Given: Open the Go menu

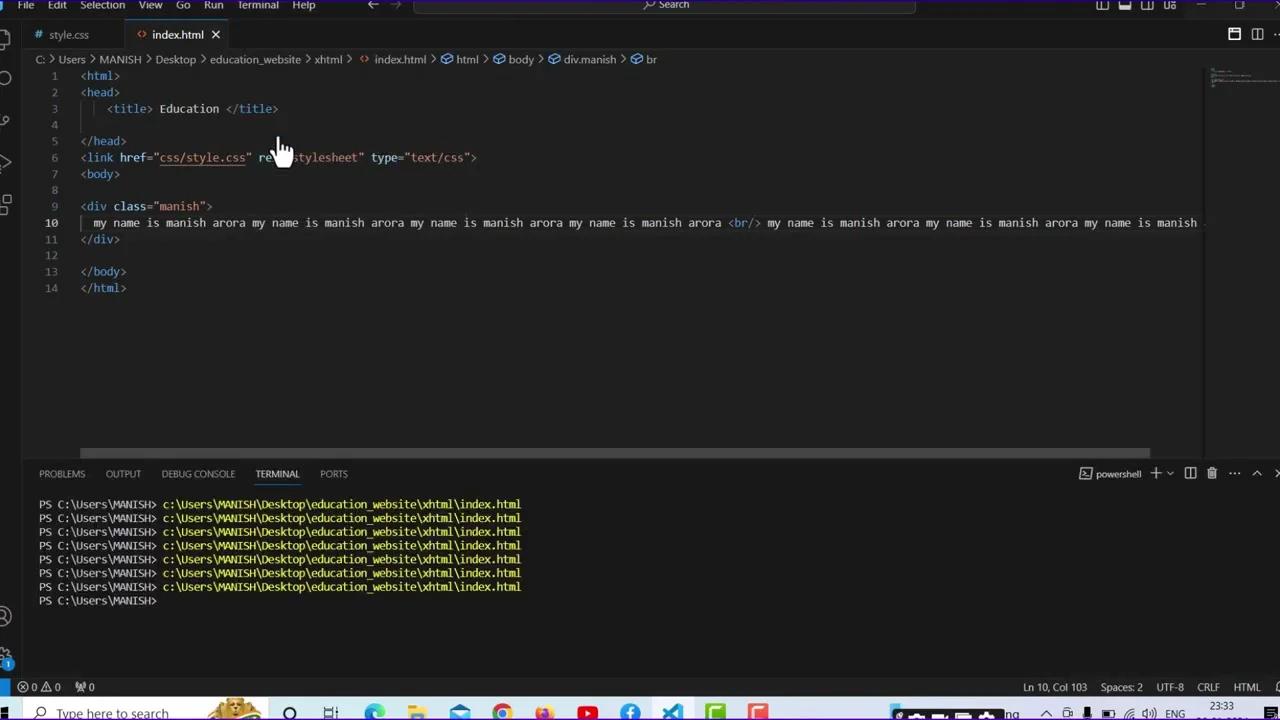Looking at the screenshot, I should click(183, 5).
